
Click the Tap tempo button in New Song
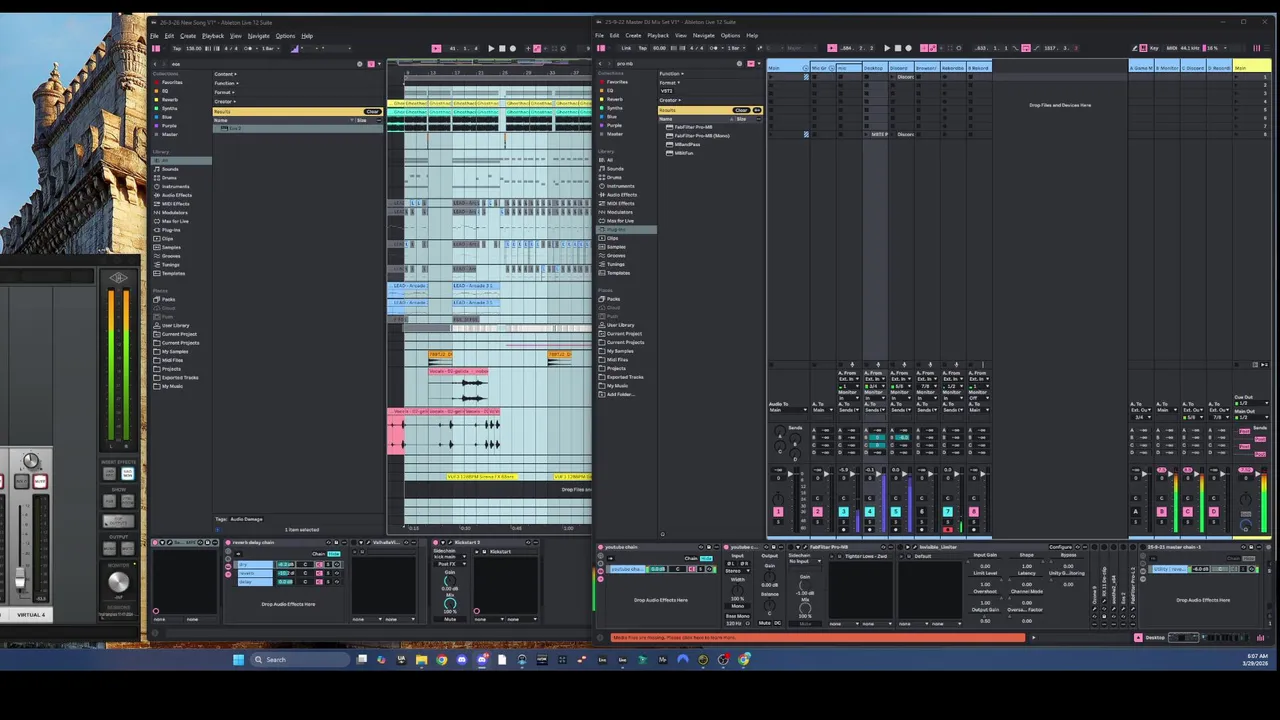(177, 48)
